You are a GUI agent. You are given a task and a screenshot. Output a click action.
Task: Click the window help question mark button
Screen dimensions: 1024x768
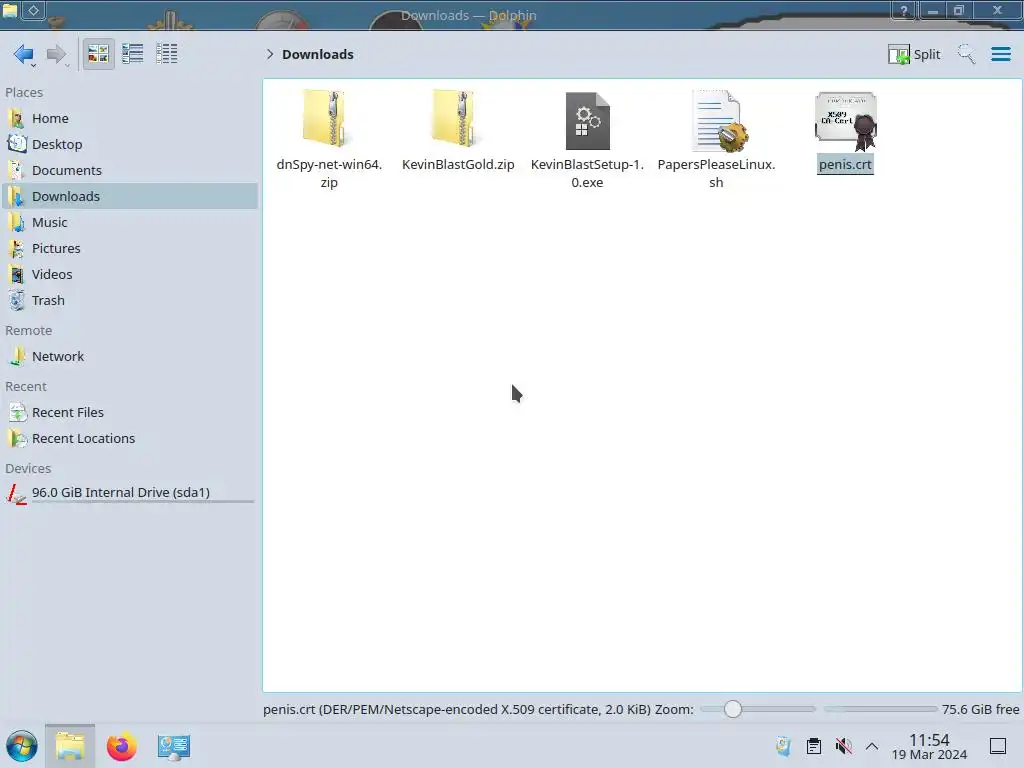tap(904, 10)
